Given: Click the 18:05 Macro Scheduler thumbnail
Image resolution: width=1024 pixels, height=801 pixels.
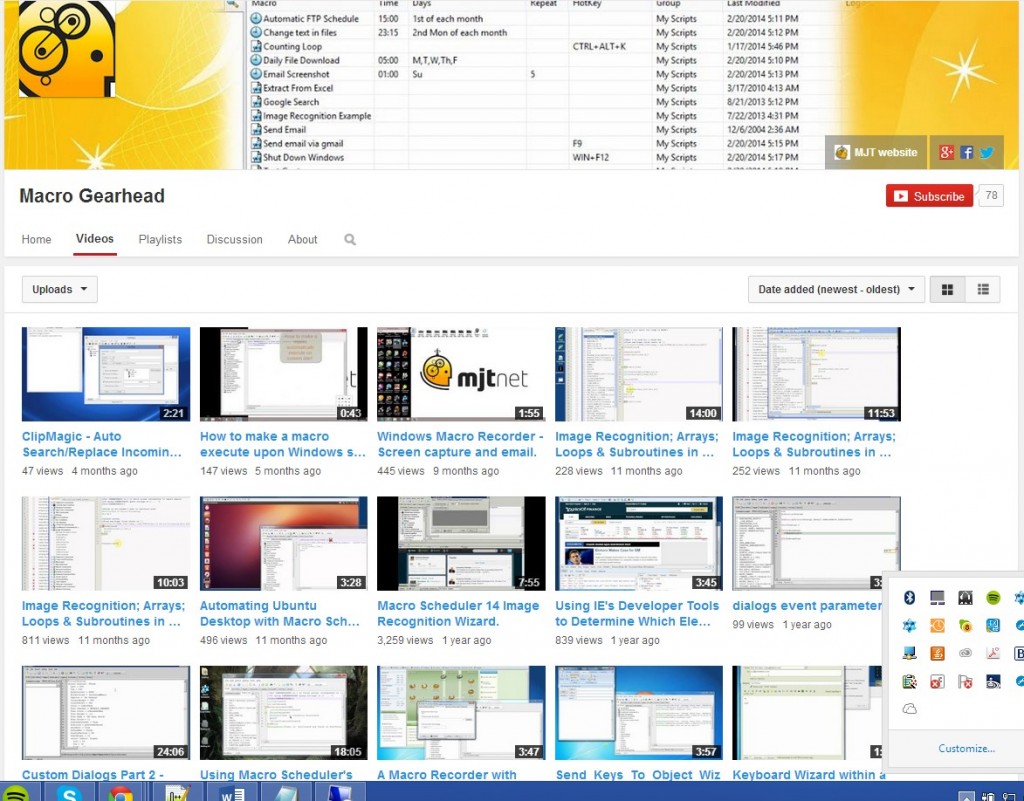Looking at the screenshot, I should click(283, 713).
